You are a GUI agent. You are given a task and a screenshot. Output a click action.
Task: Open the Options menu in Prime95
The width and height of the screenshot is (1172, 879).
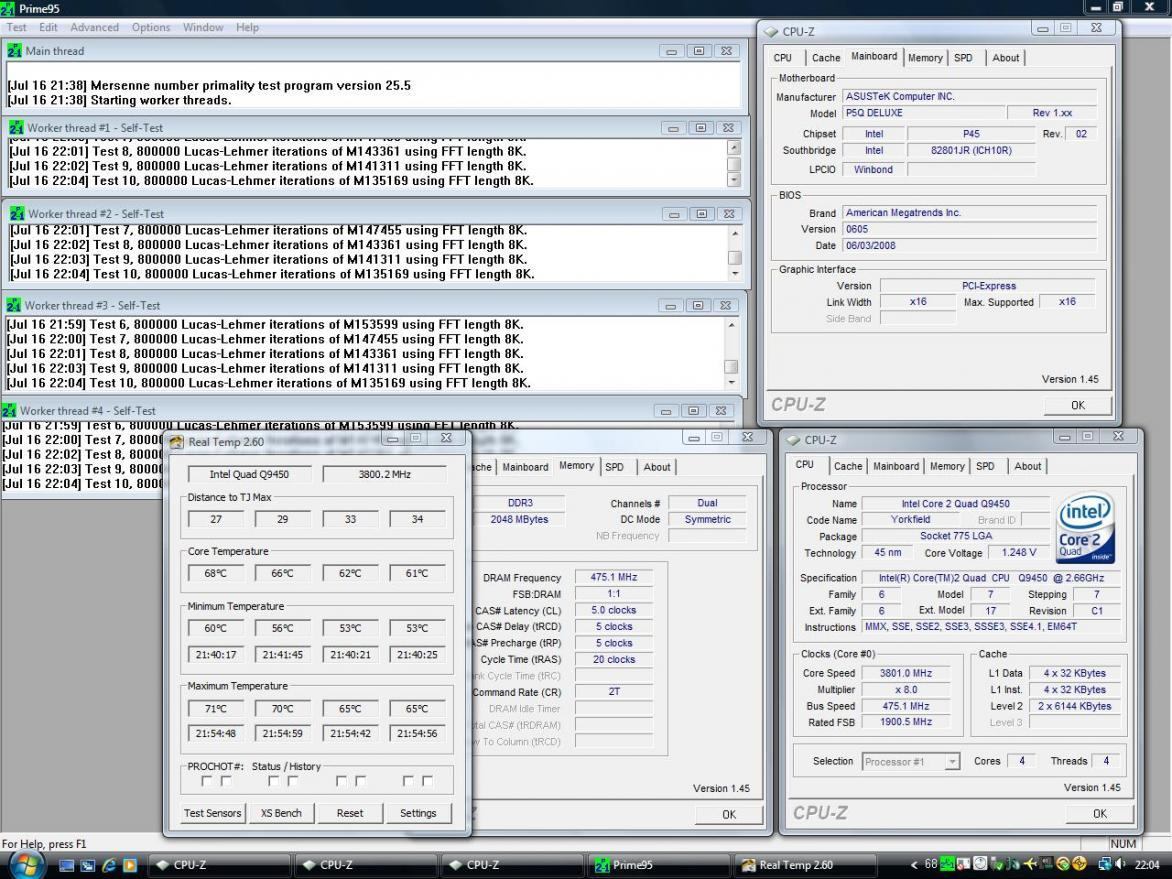pyautogui.click(x=151, y=27)
